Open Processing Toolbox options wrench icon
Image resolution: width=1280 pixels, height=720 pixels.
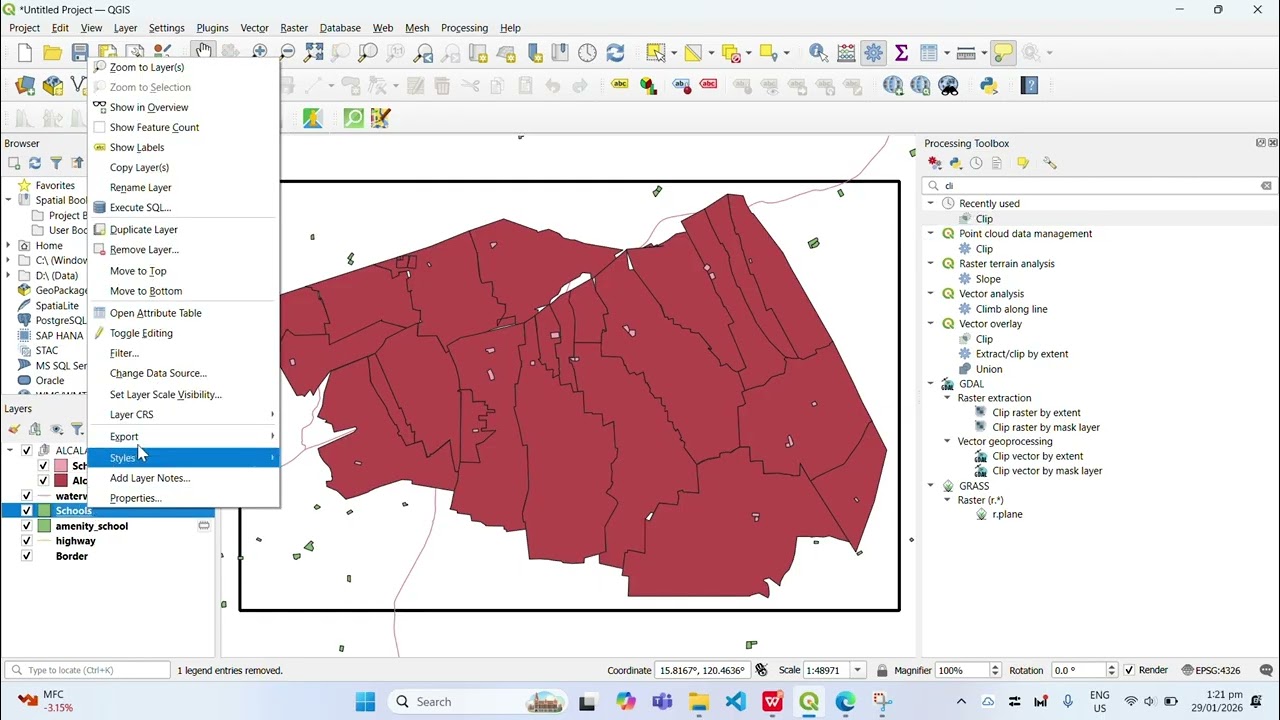[1049, 163]
